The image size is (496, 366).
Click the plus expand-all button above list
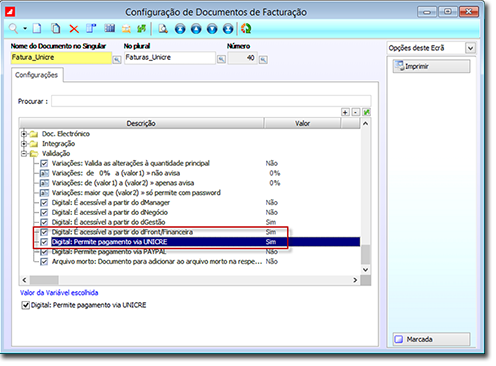point(345,112)
